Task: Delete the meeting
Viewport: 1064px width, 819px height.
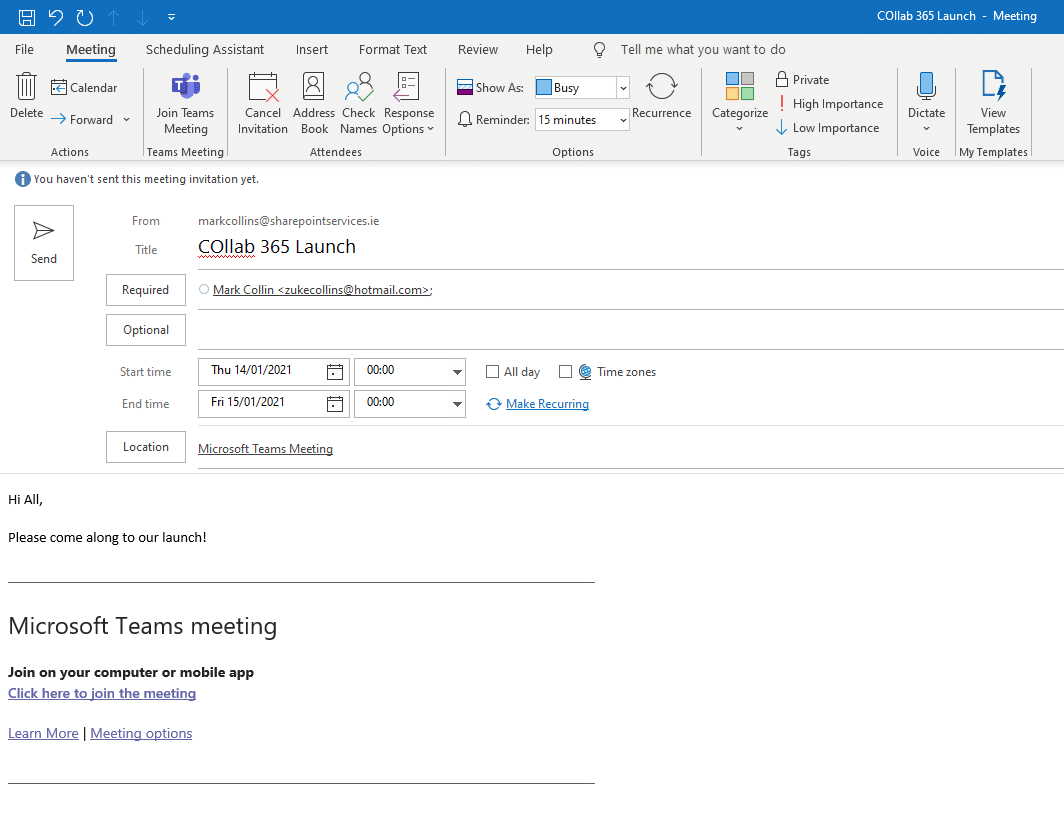Action: point(26,96)
